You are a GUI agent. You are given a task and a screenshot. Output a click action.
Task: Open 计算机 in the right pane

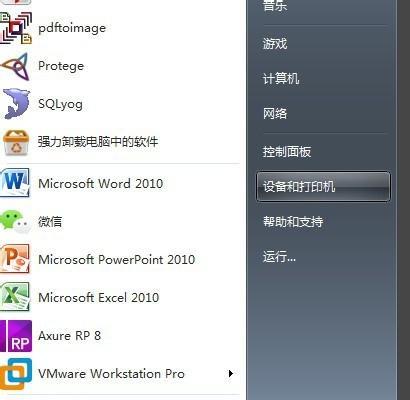point(281,79)
